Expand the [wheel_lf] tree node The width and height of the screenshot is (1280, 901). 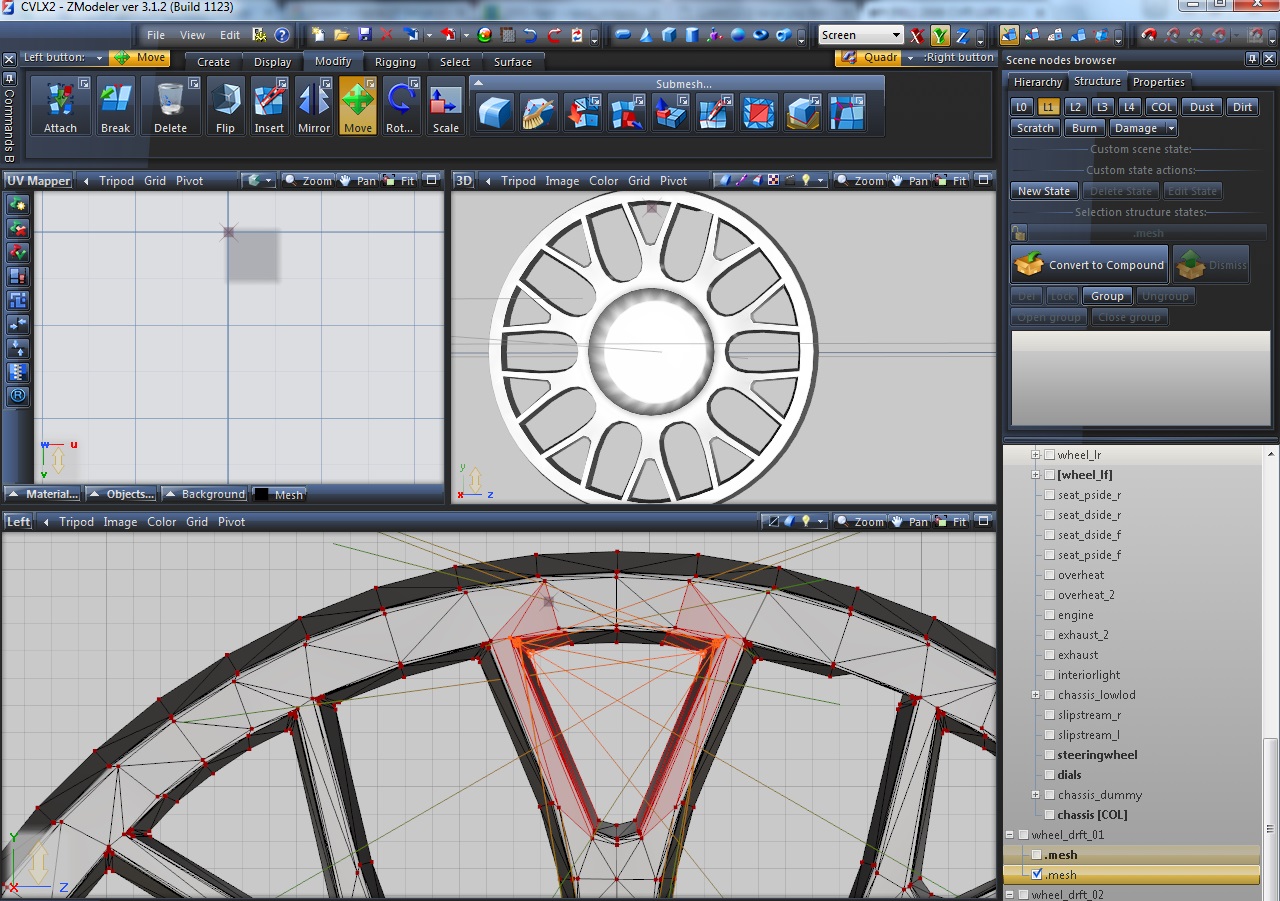[1036, 475]
